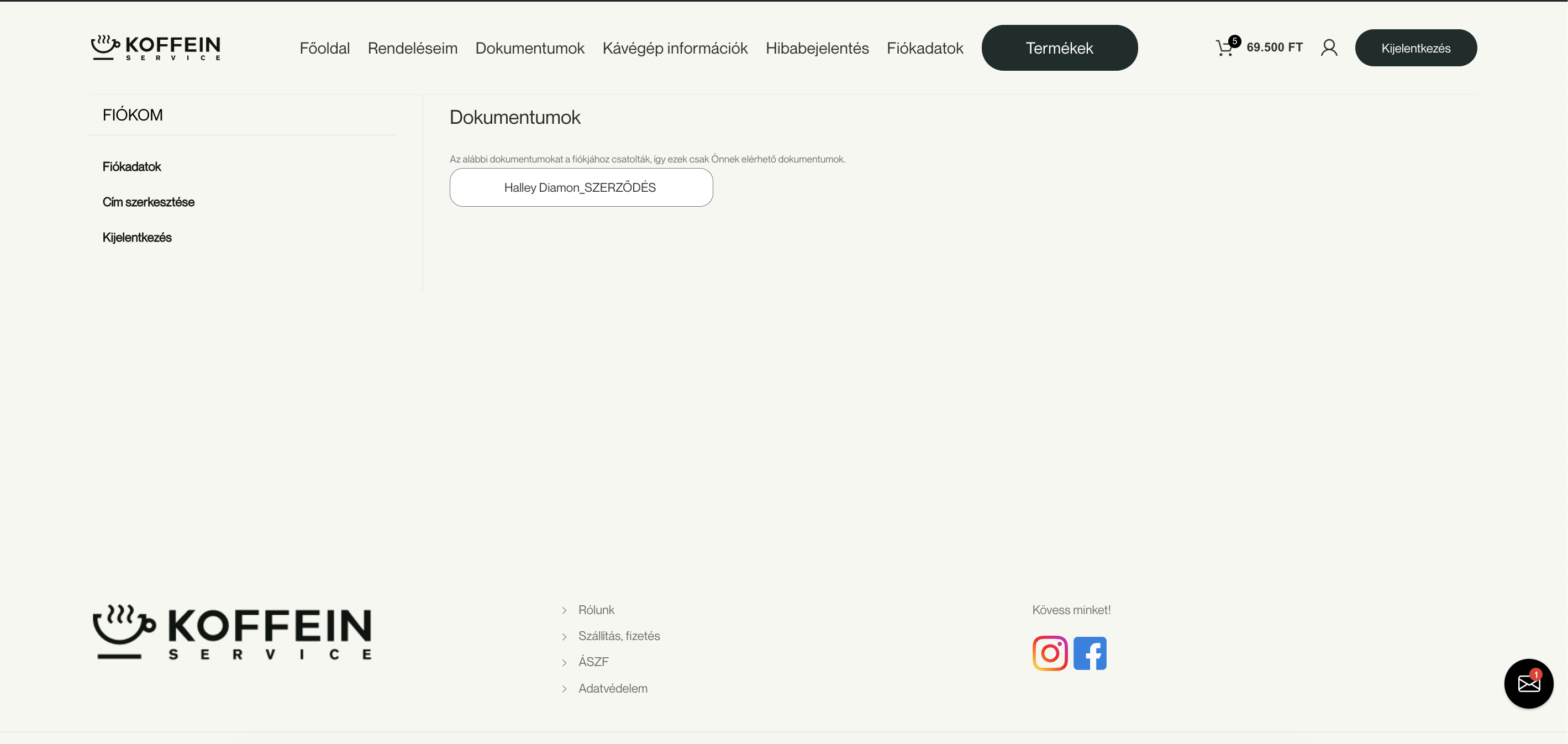Click the user profile icon

(1329, 48)
